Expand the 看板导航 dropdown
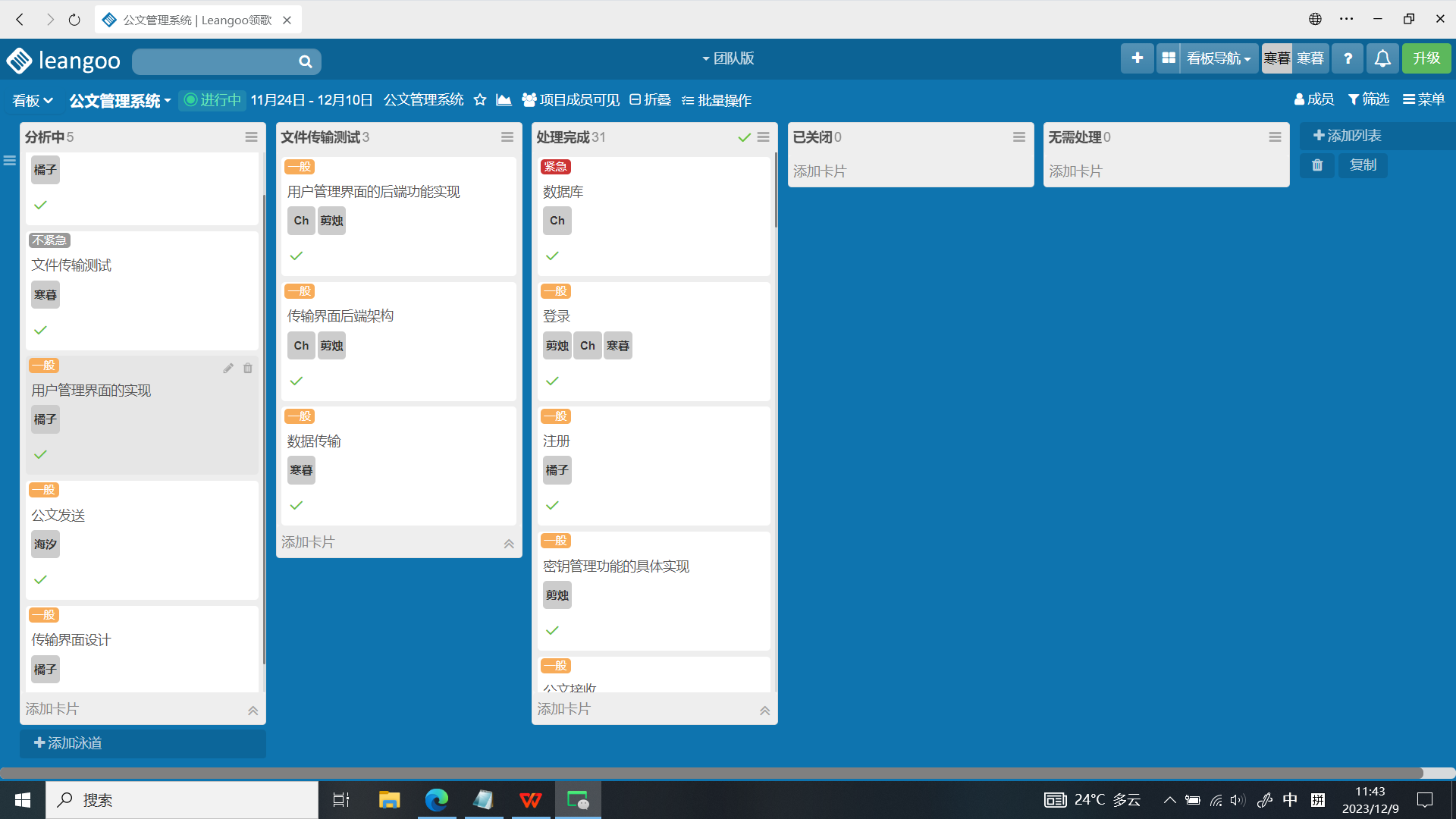Viewport: 1456px width, 819px height. 1218,58
